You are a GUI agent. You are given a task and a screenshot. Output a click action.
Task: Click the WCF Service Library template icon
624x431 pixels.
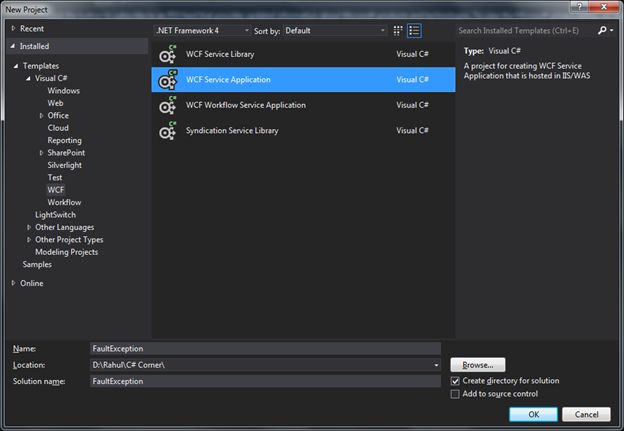pos(168,55)
